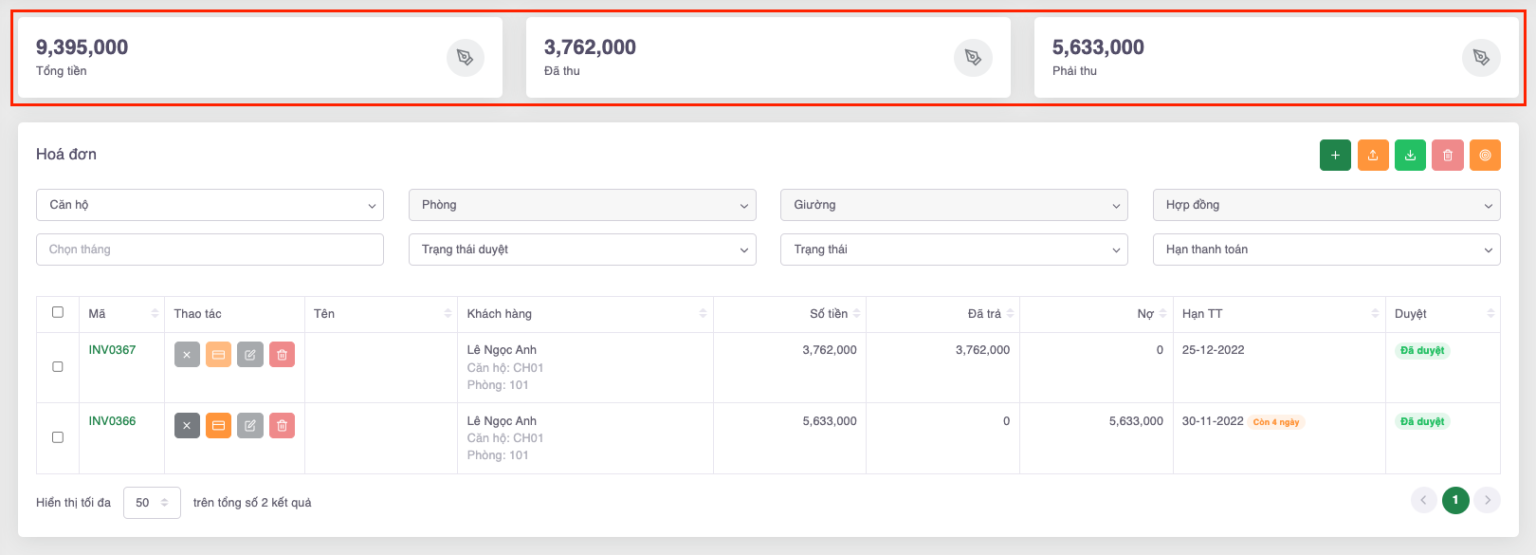Check the box for invoice INV0367
The image size is (1536, 555).
tap(58, 367)
